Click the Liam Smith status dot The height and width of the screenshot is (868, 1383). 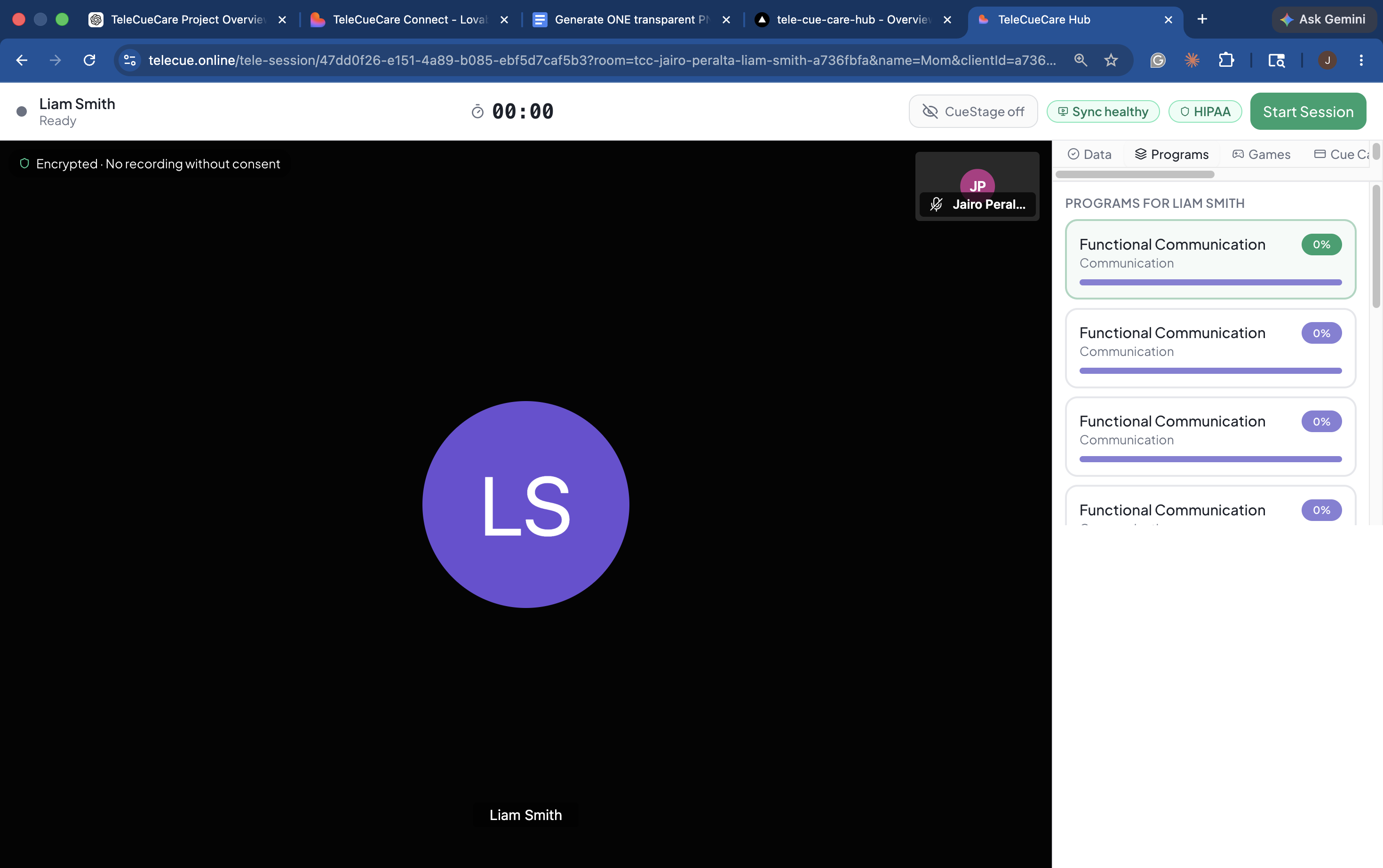coord(22,111)
